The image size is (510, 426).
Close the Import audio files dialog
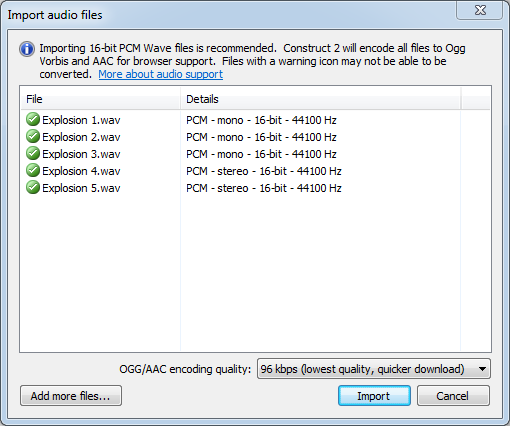click(x=480, y=11)
